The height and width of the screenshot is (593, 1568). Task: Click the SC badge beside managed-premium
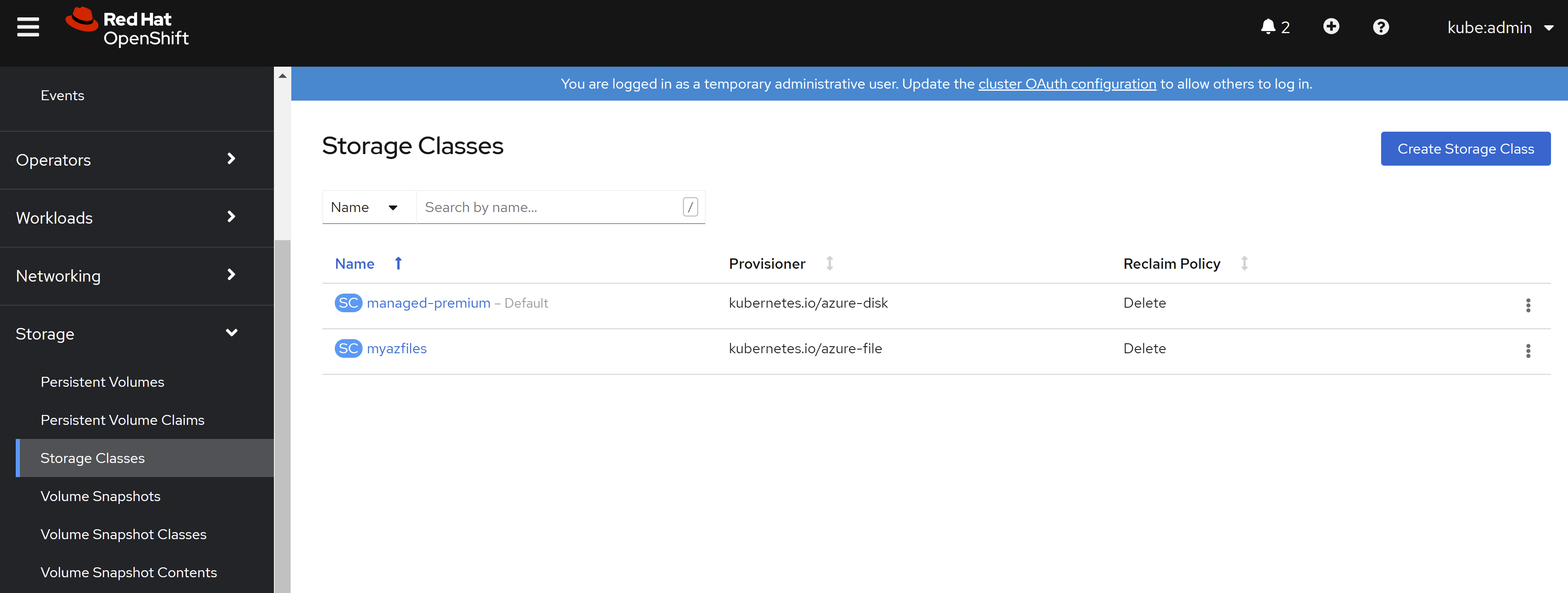pos(348,302)
